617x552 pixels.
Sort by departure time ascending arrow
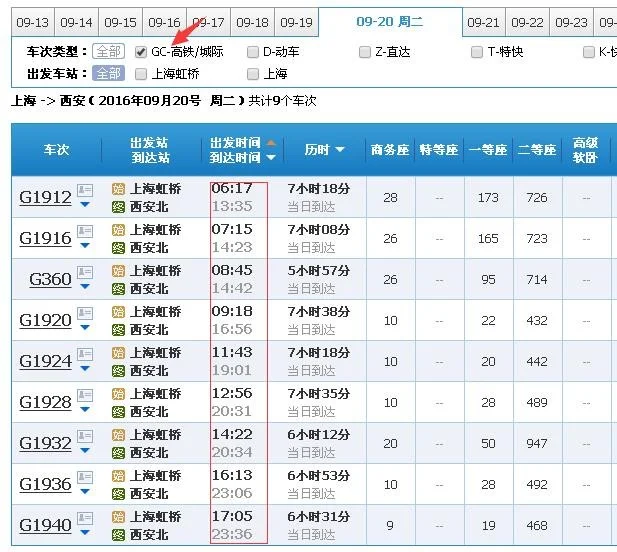[271, 143]
